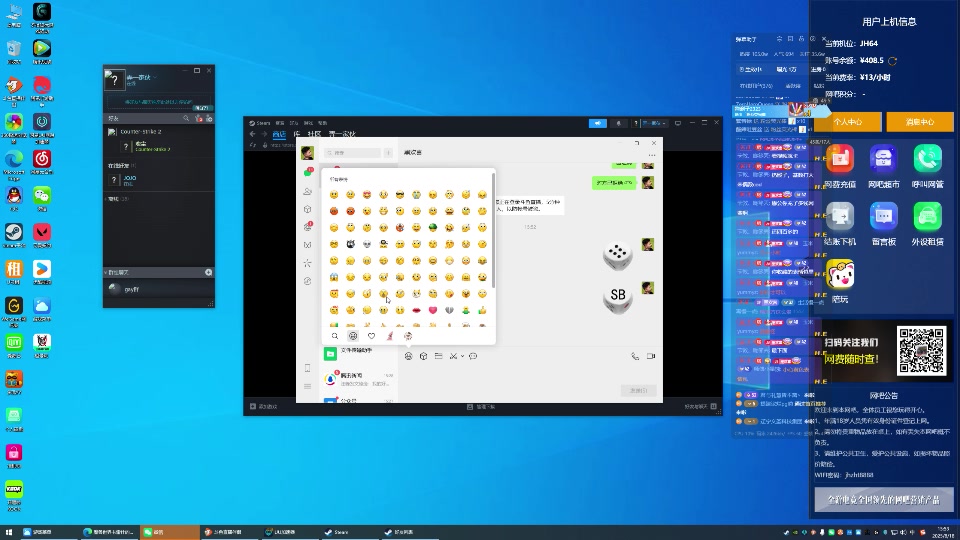
Task: Pick the thumbs-up emoji
Action: pos(482,310)
